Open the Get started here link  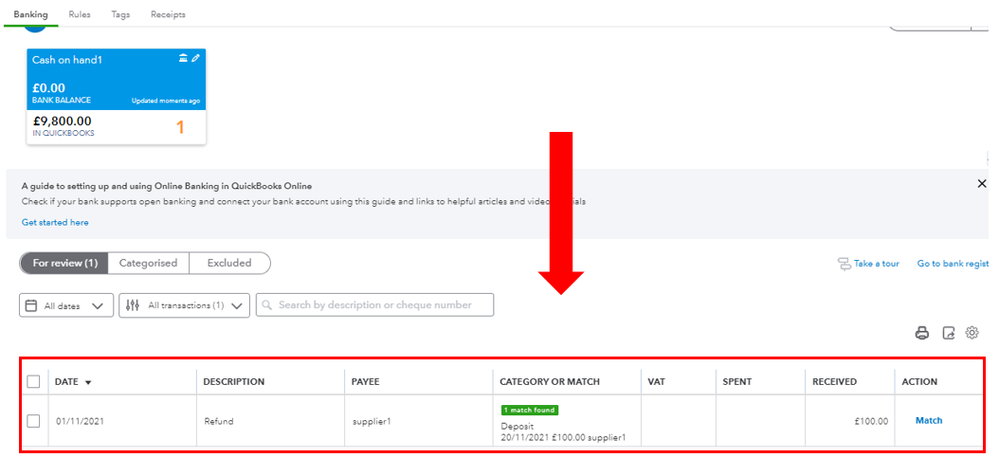click(x=55, y=222)
